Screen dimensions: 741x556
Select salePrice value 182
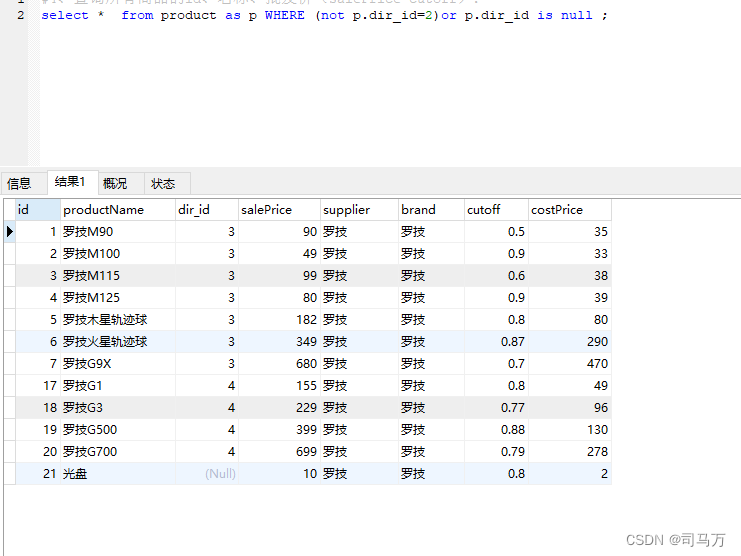click(279, 320)
